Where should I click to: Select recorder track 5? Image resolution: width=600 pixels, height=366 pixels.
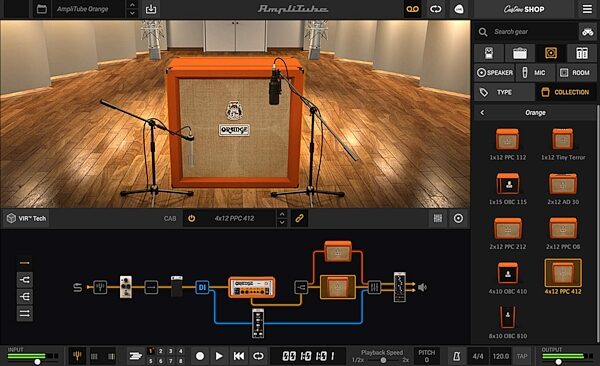tap(151, 361)
